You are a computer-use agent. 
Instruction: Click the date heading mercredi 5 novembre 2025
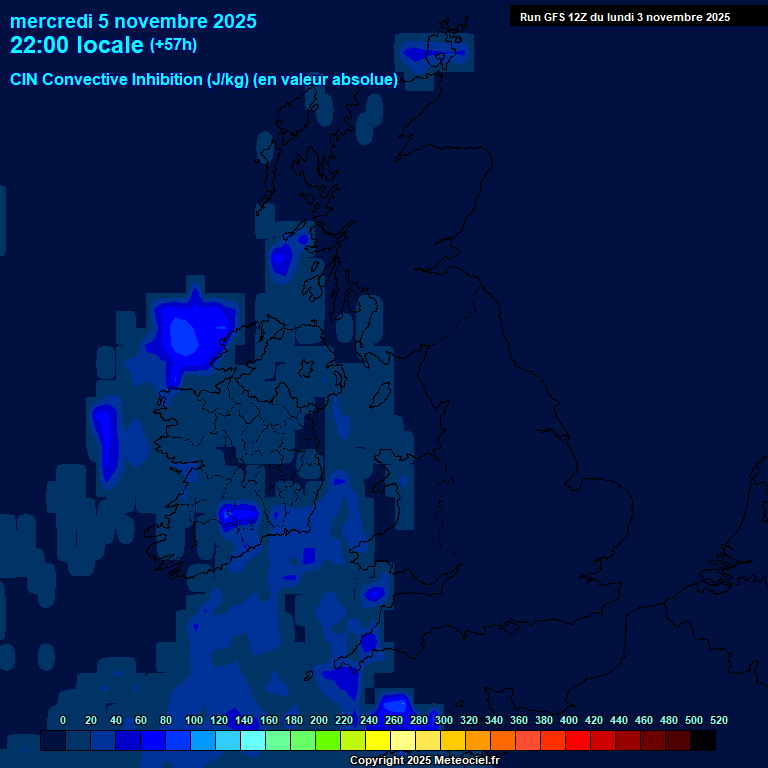coord(133,21)
